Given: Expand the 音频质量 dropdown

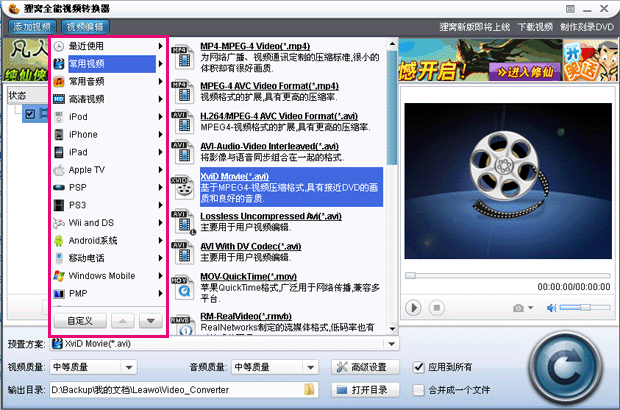Looking at the screenshot, I should (311, 368).
